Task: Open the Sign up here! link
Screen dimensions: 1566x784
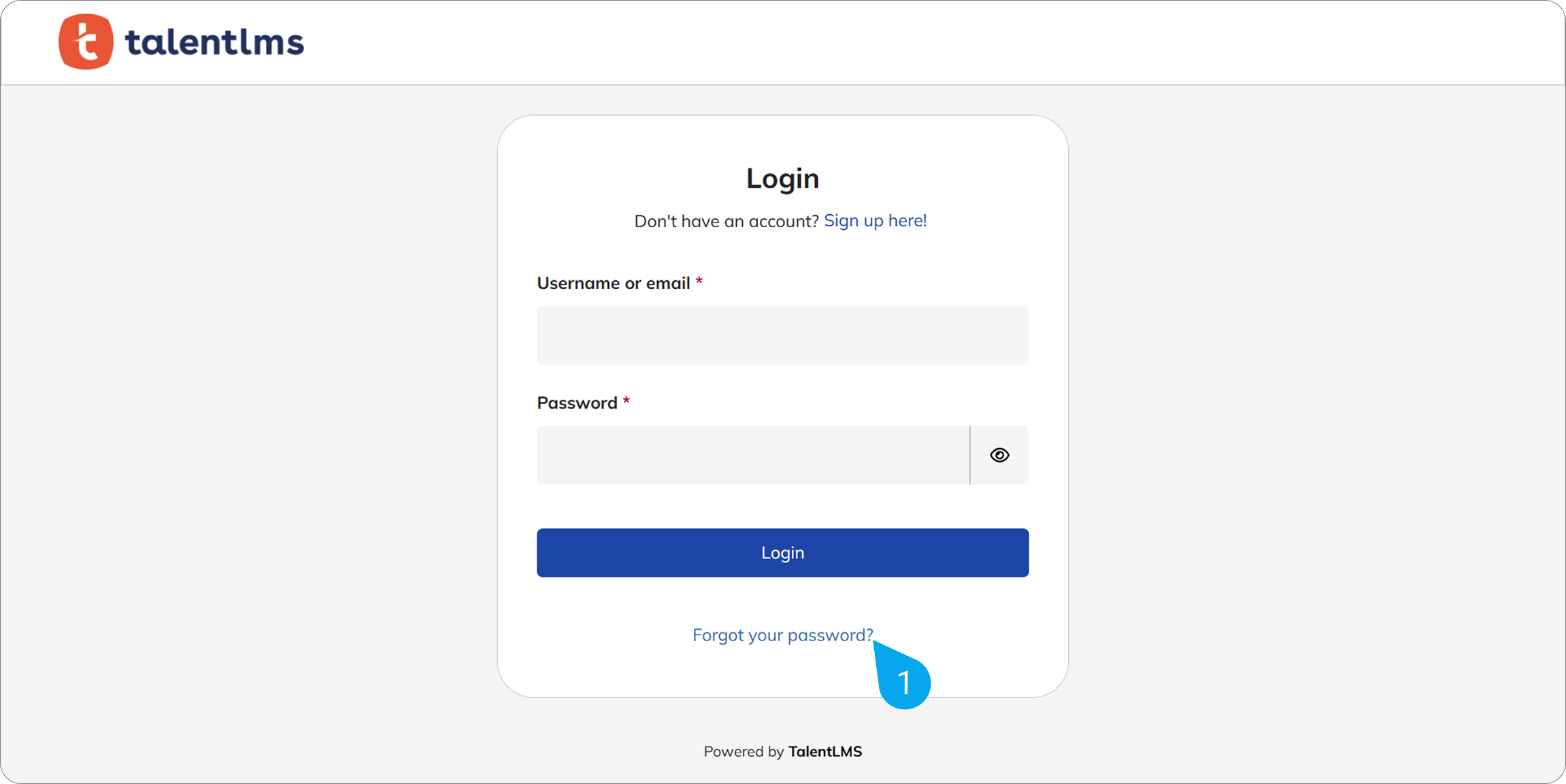Action: pyautogui.click(x=875, y=220)
